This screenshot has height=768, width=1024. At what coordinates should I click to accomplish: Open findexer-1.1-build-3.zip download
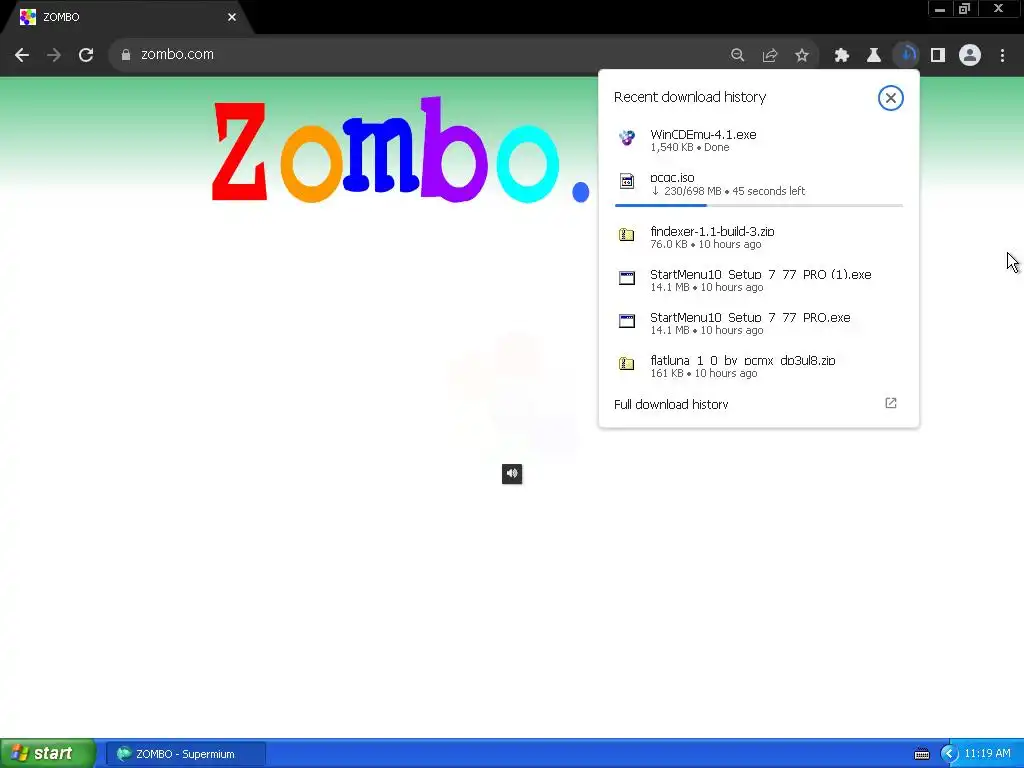click(x=759, y=237)
